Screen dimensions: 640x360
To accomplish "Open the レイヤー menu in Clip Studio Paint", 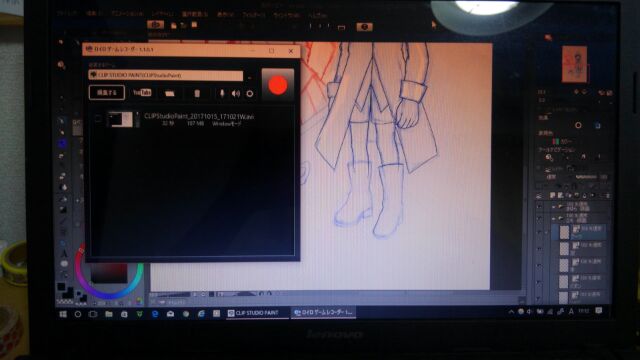I will click(162, 14).
